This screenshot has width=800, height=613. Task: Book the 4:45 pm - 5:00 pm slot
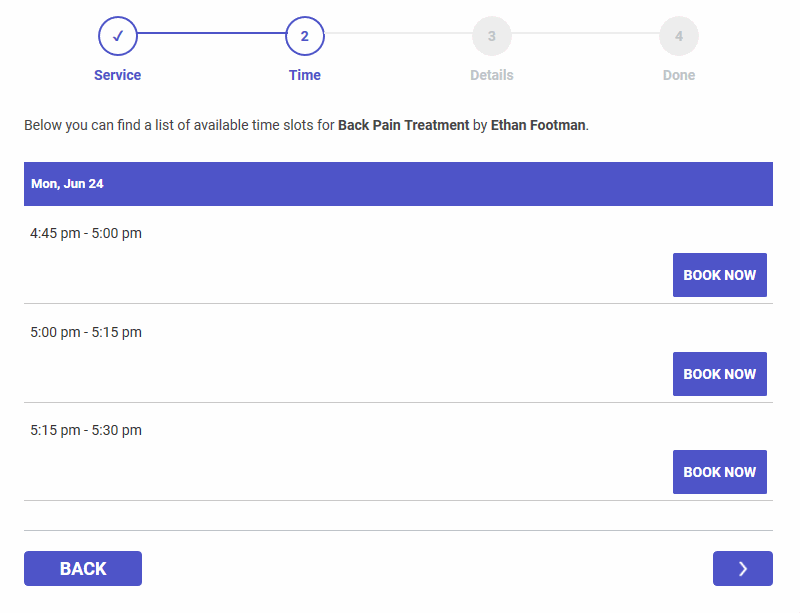pyautogui.click(x=719, y=274)
